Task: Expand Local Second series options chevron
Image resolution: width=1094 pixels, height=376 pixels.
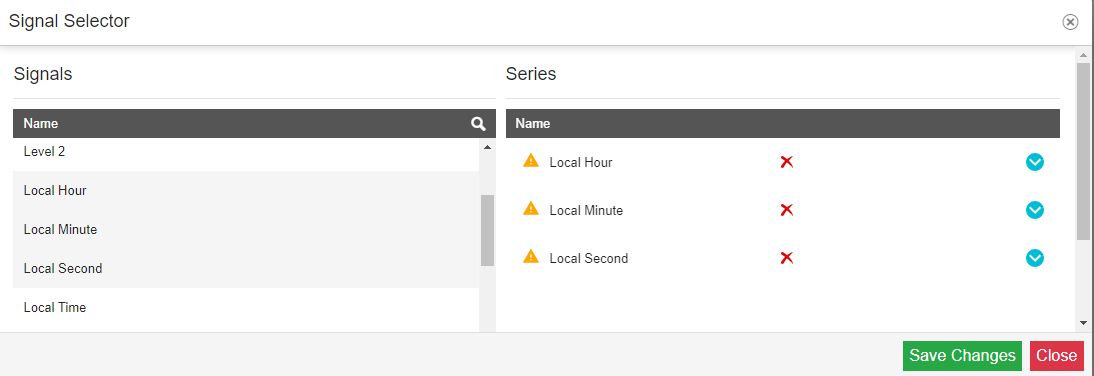Action: coord(1034,258)
